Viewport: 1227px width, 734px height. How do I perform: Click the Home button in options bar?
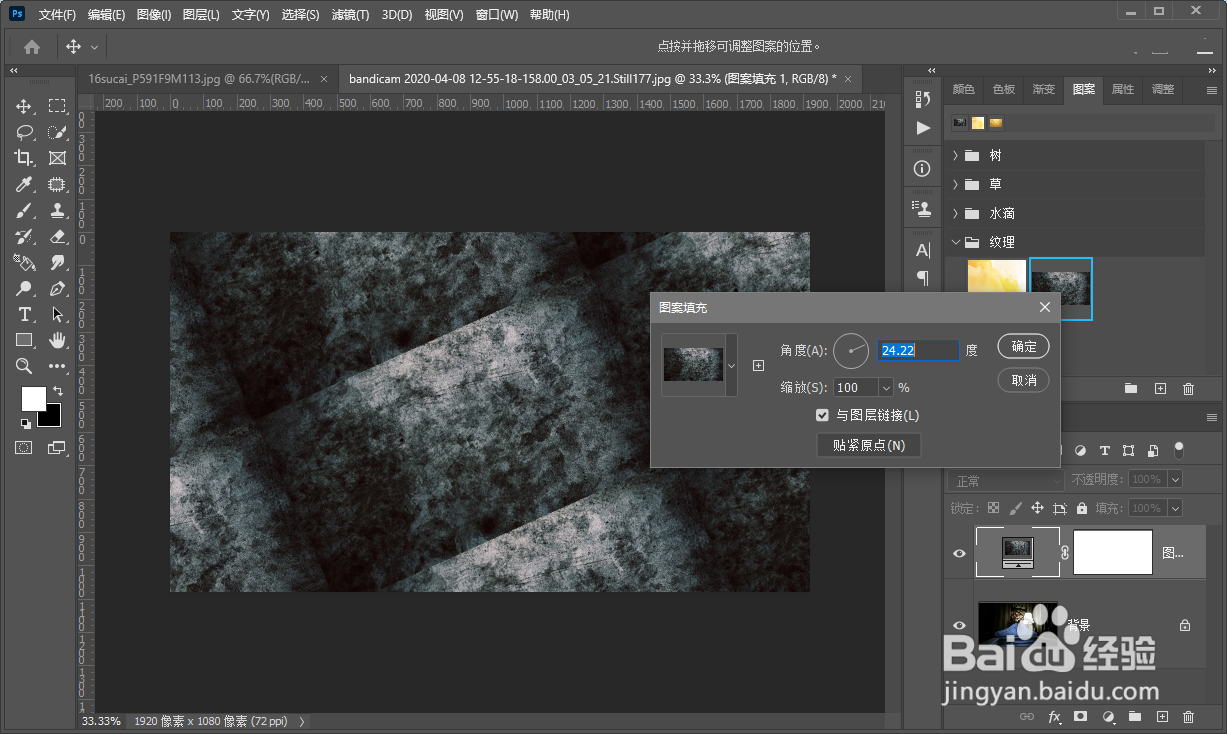[32, 46]
